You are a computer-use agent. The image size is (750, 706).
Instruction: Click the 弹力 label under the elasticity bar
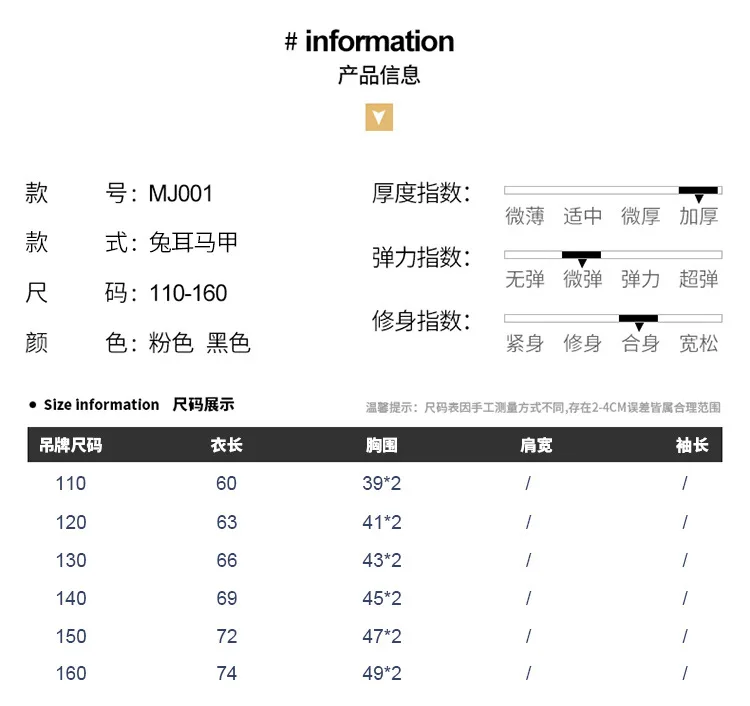click(x=640, y=279)
